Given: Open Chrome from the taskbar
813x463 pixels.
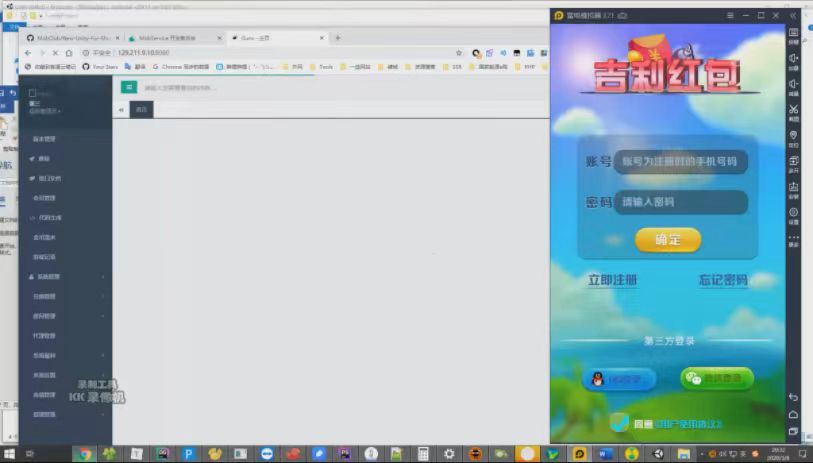Looking at the screenshot, I should point(85,454).
